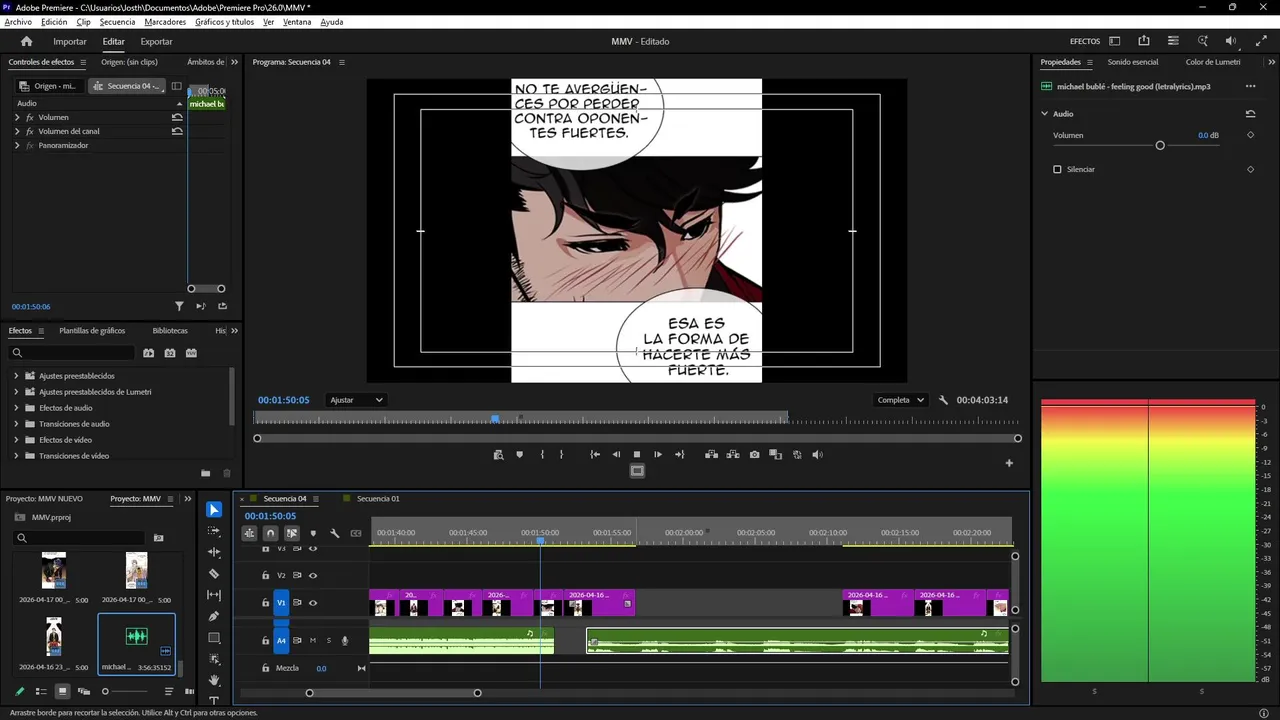The image size is (1280, 720).
Task: Click the Lift button
Action: pyautogui.click(x=711, y=455)
